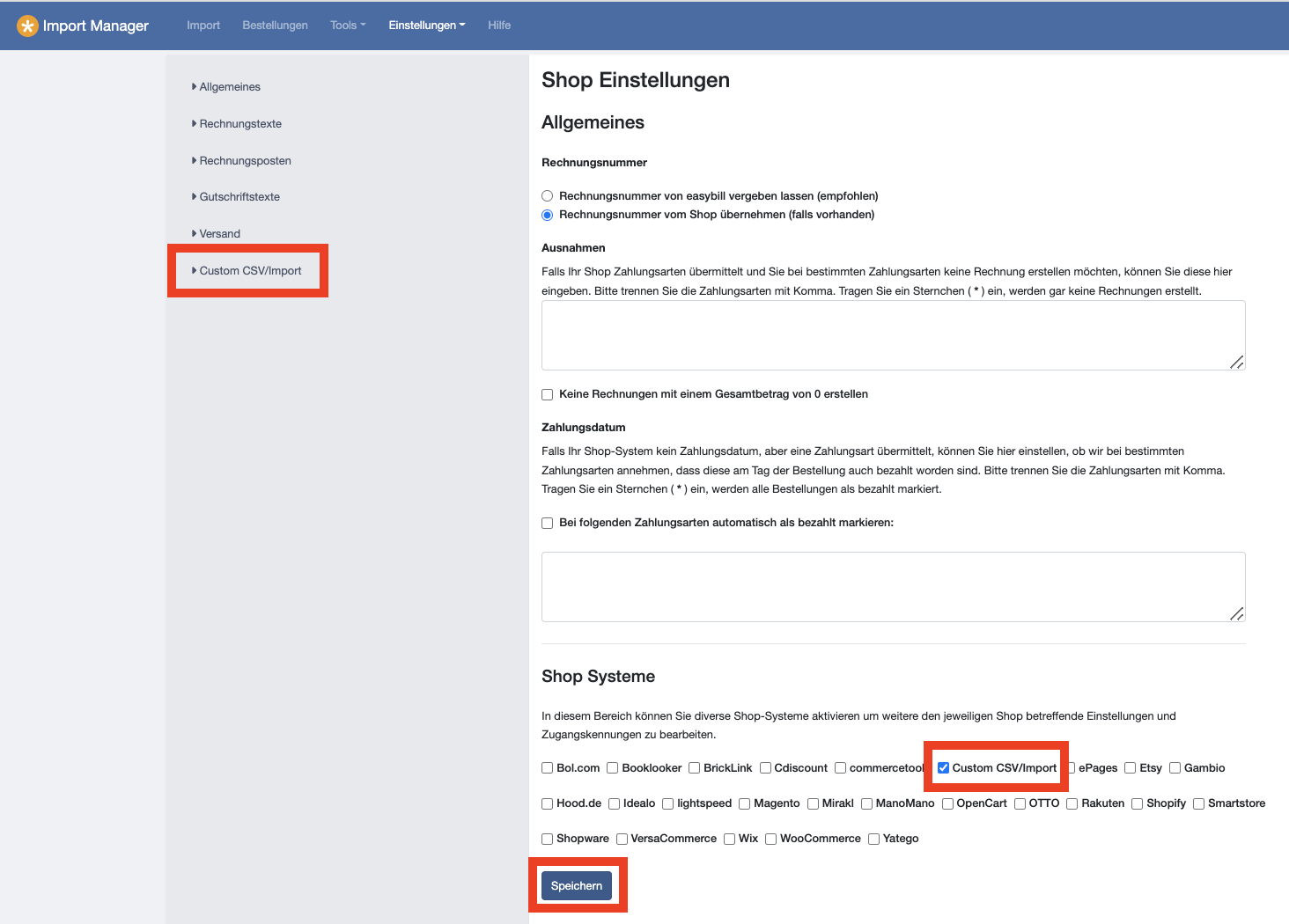This screenshot has width=1289, height=924.
Task: Expand the Rechnungstexte sidebar section
Action: 237,124
